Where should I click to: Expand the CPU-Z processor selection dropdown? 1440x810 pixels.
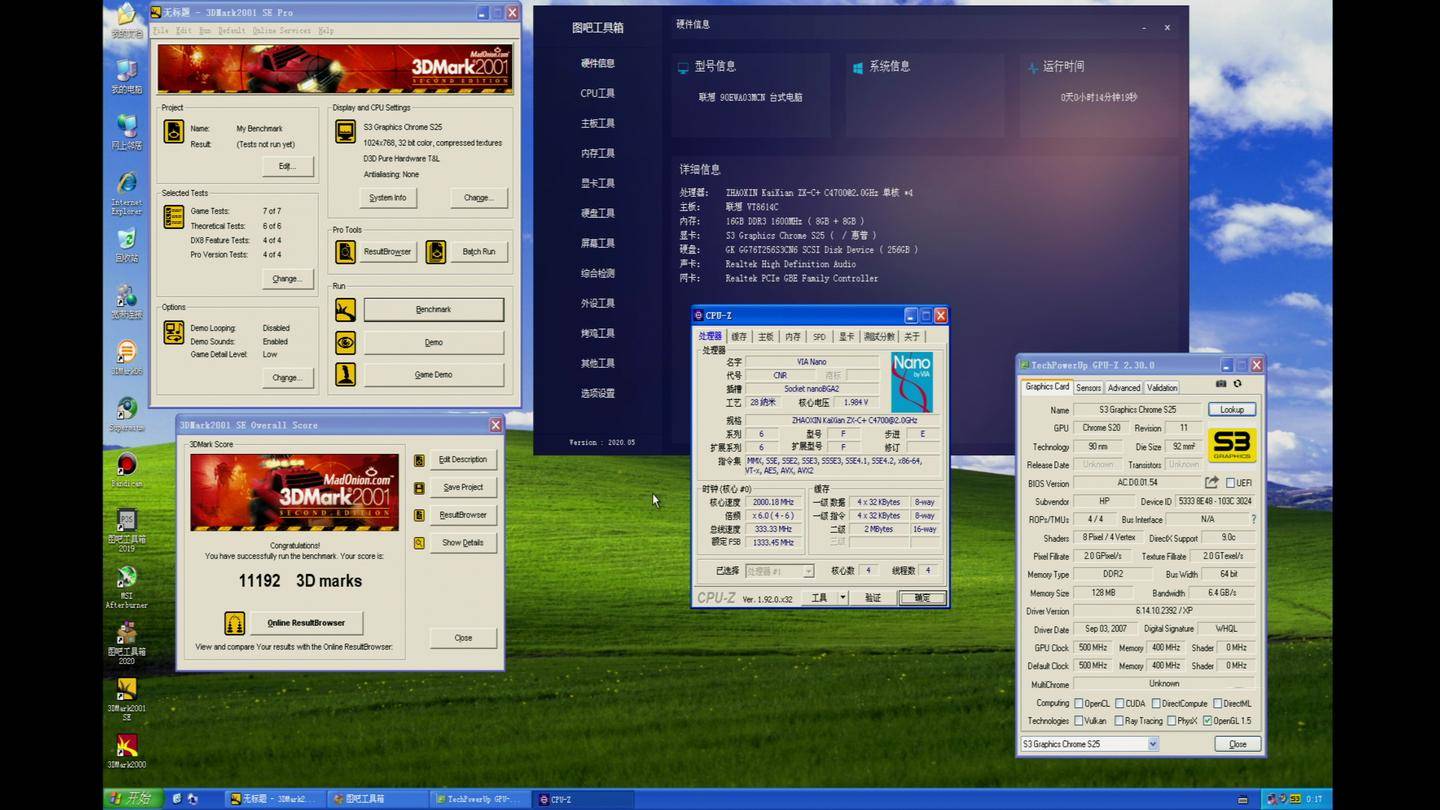tap(807, 571)
